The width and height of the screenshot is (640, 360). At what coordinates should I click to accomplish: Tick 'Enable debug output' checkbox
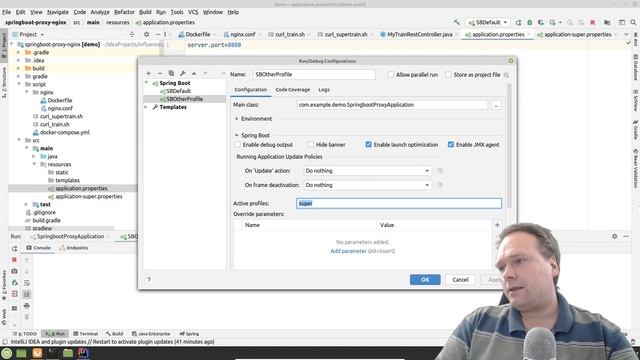click(x=238, y=144)
